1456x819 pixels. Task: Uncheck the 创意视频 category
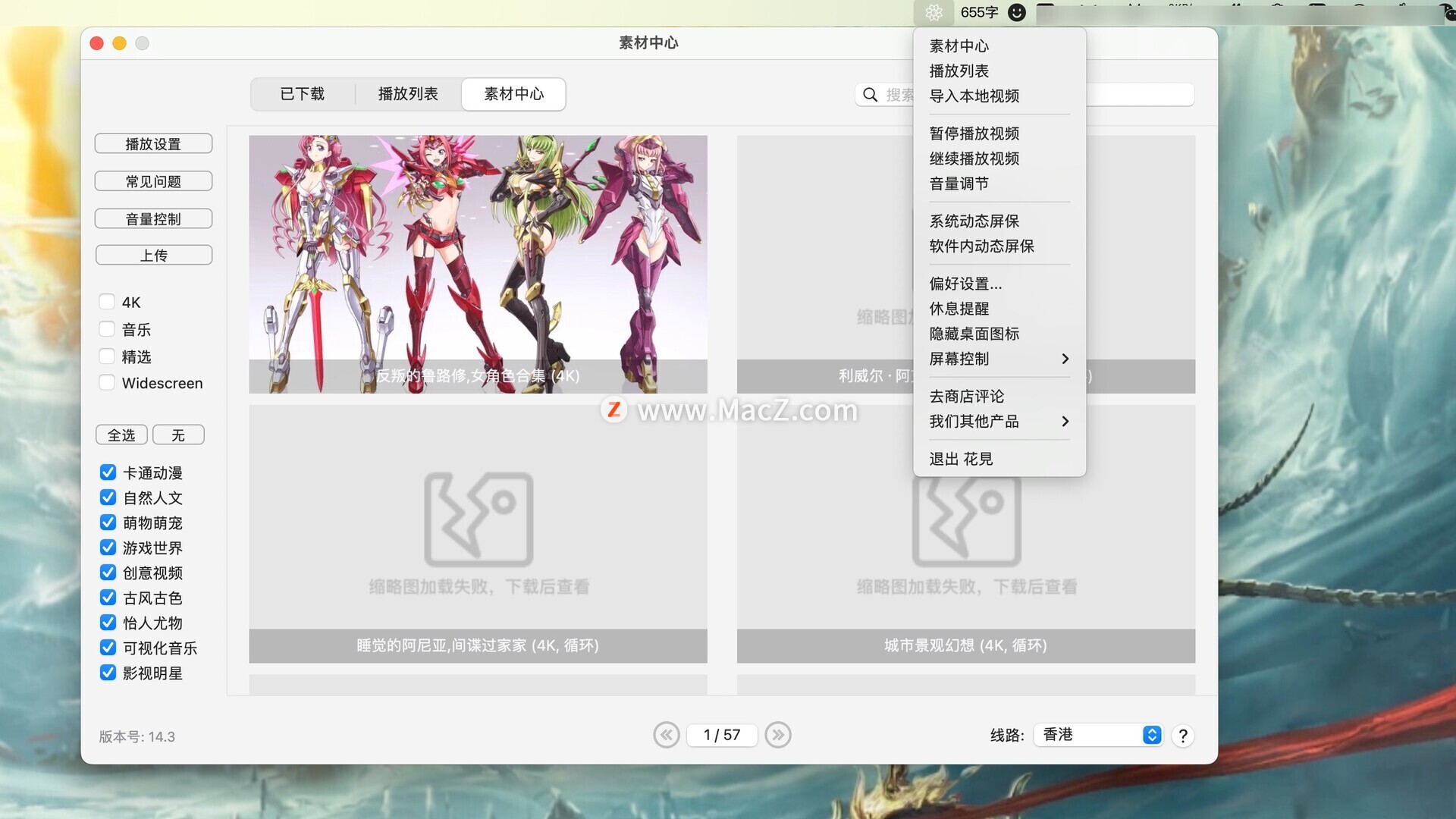[108, 573]
